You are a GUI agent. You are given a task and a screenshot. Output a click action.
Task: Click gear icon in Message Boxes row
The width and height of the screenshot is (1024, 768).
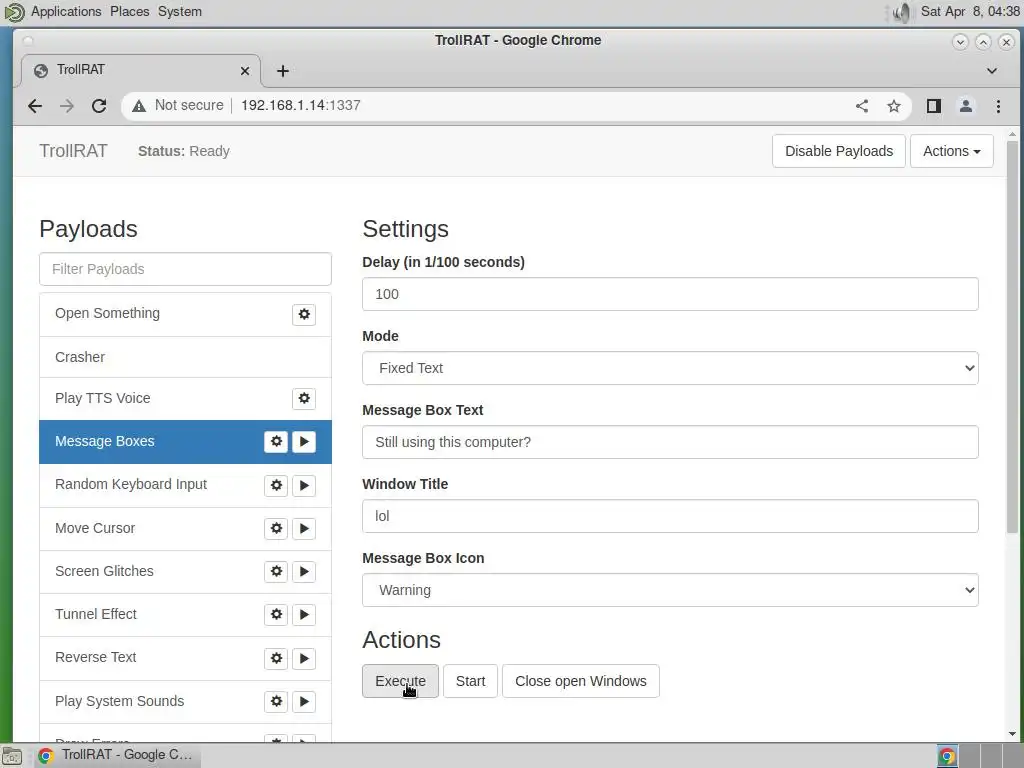(x=276, y=441)
